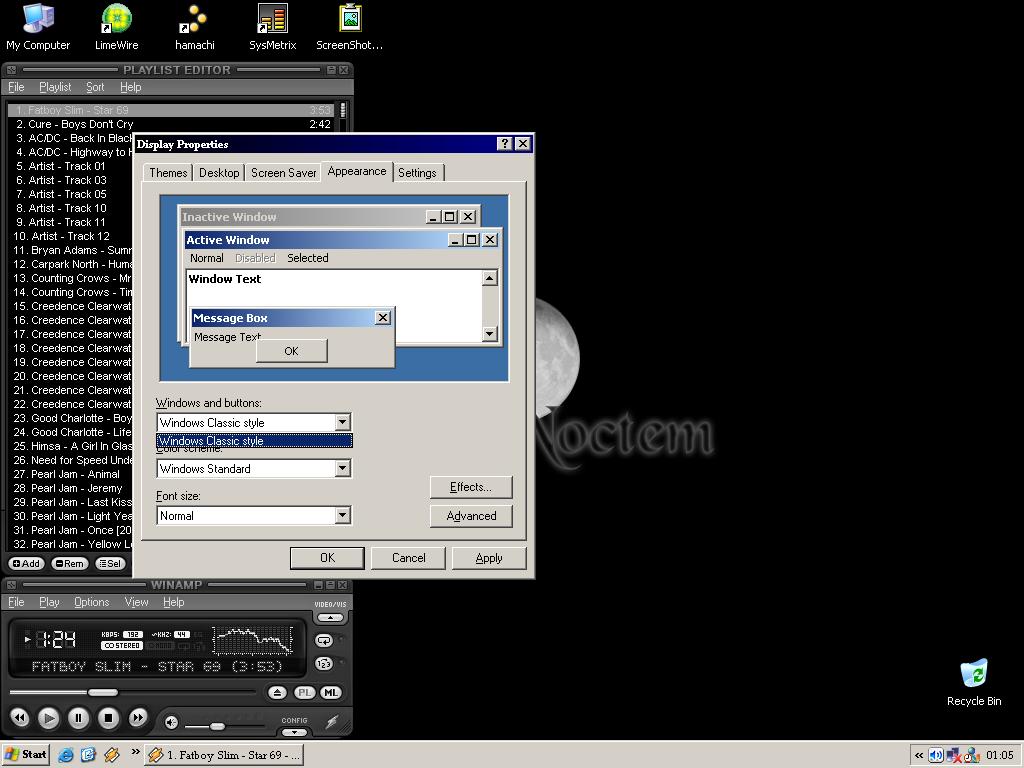Switch to the Themes tab
The image size is (1024, 768).
pos(168,173)
